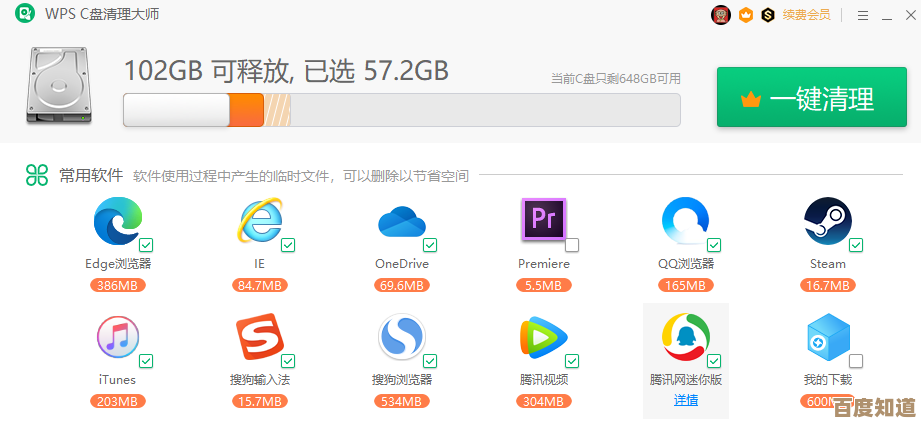Open the hamburger main menu
The width and height of the screenshot is (921, 426).
[x=862, y=15]
